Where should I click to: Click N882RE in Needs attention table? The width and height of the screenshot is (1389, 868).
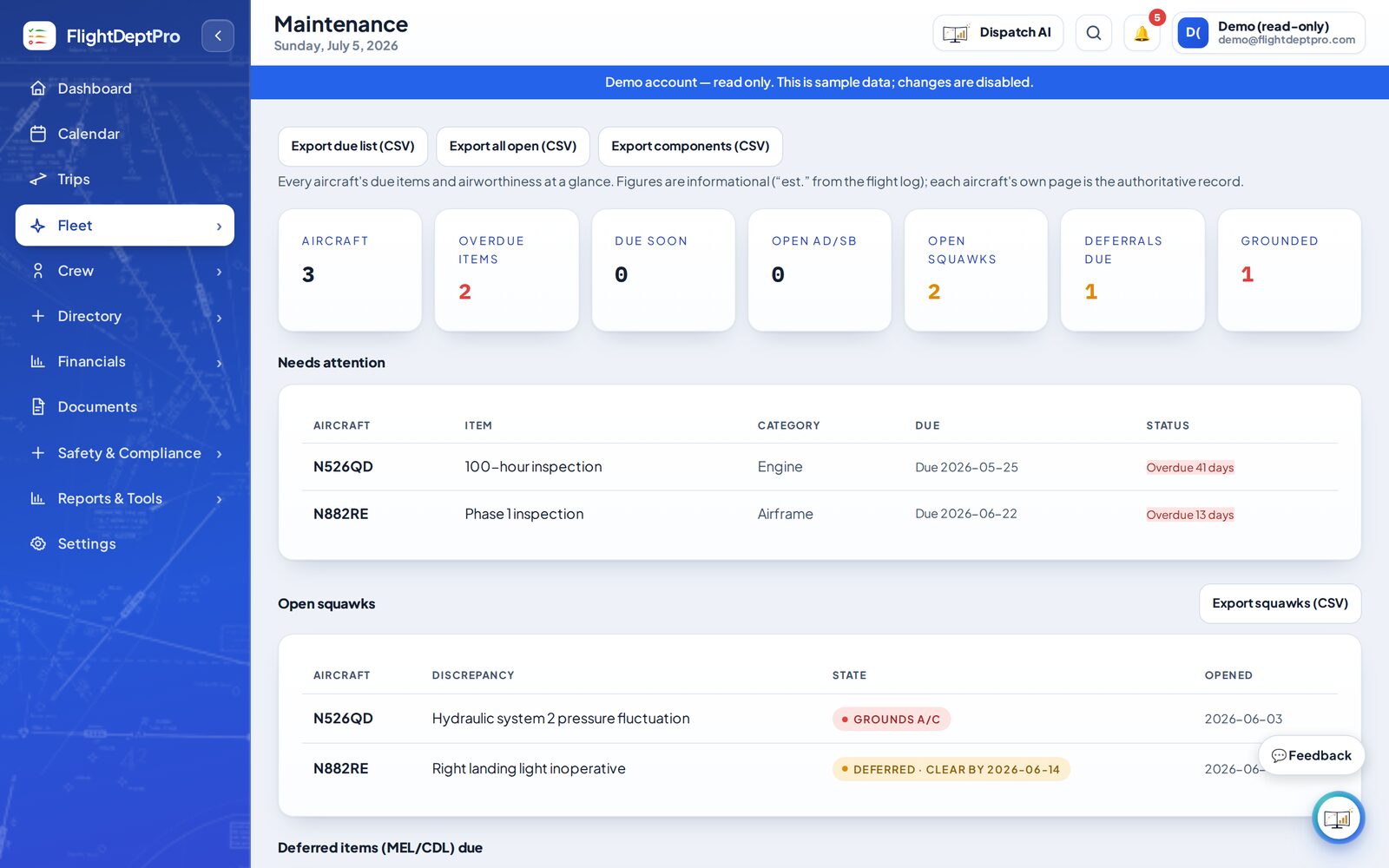point(340,514)
